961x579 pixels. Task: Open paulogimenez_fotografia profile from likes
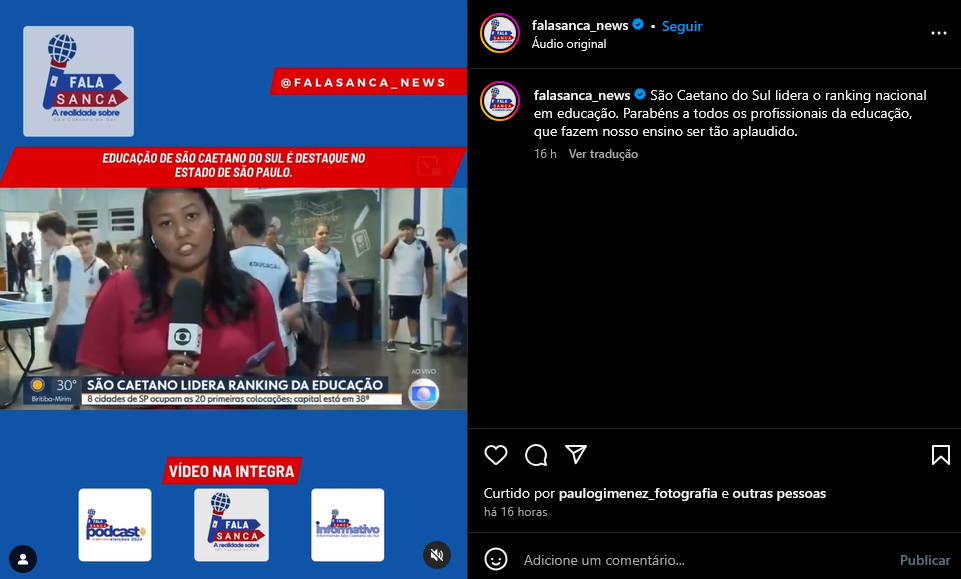(x=637, y=493)
